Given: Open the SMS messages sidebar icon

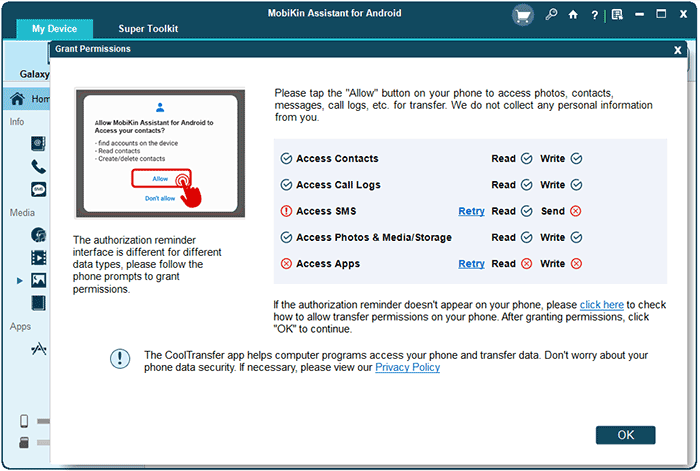Looking at the screenshot, I should [38, 190].
